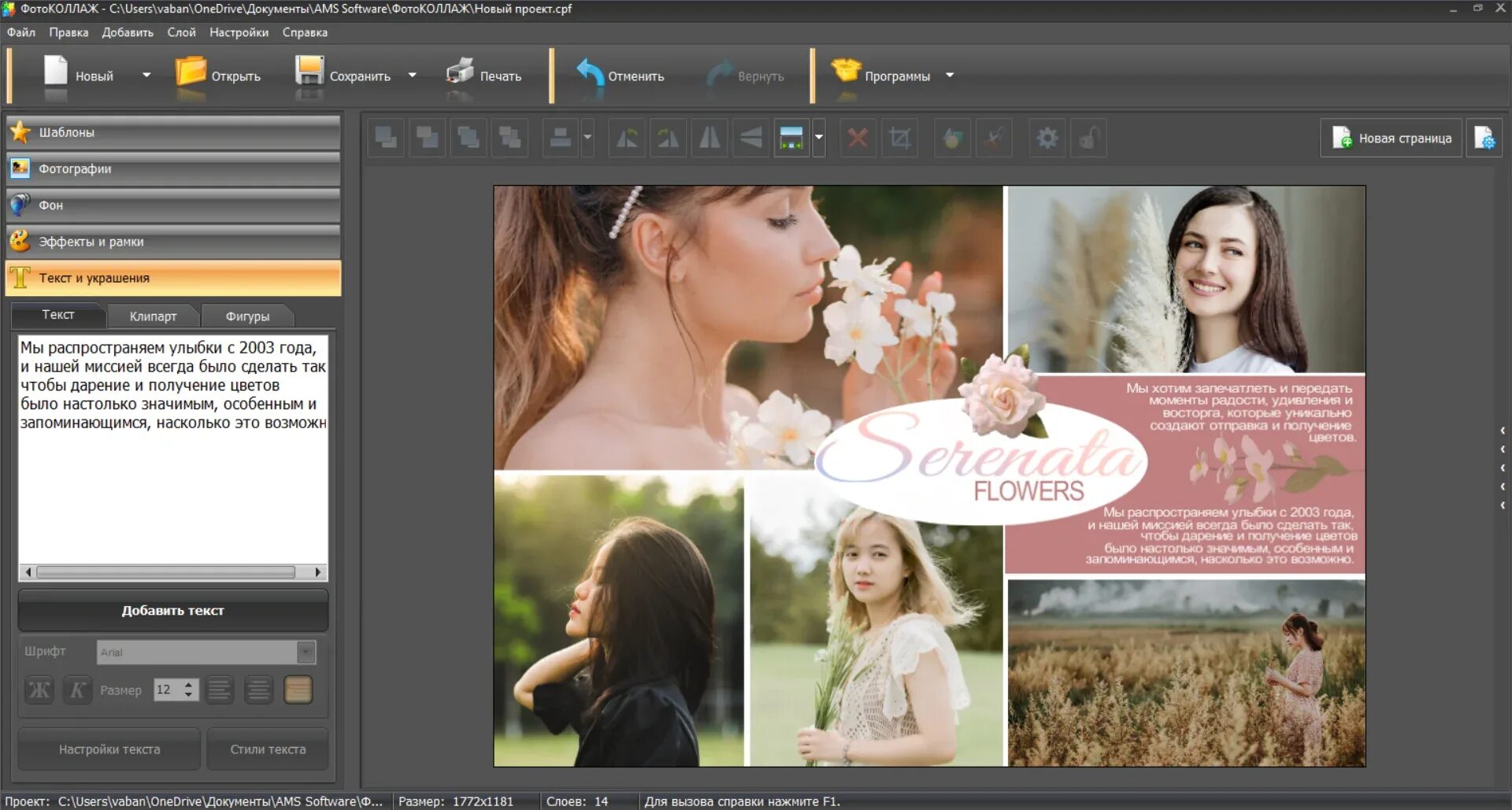Click inside the text input area
1512x810 pixels.
(173, 488)
